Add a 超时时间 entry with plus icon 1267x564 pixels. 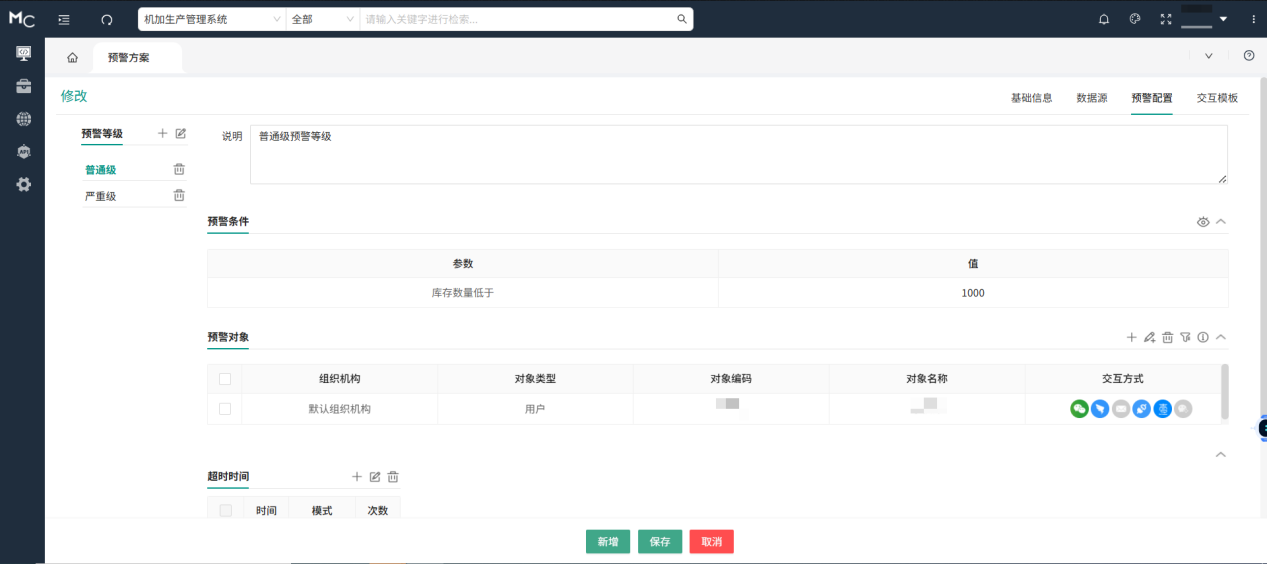coord(357,477)
